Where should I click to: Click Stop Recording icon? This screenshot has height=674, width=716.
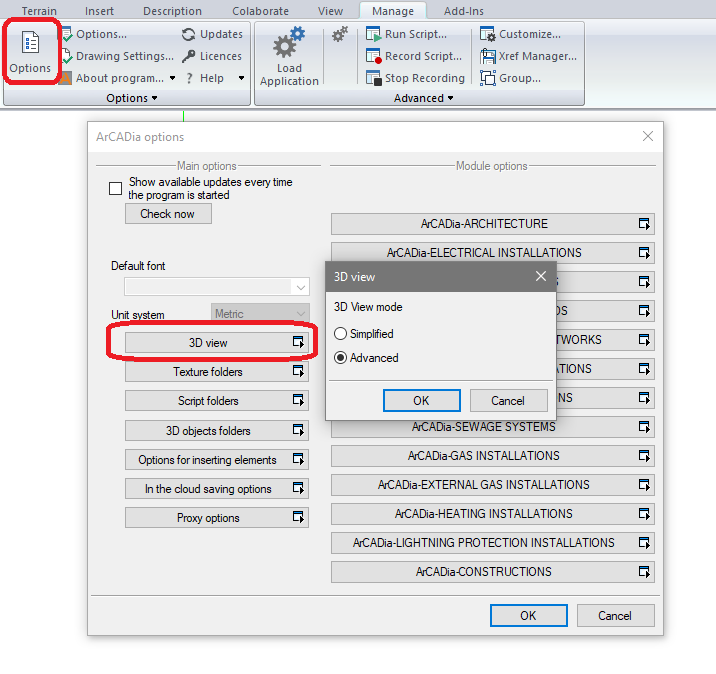(x=374, y=78)
